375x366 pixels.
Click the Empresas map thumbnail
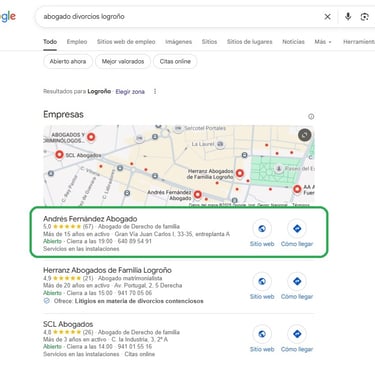coord(179,165)
